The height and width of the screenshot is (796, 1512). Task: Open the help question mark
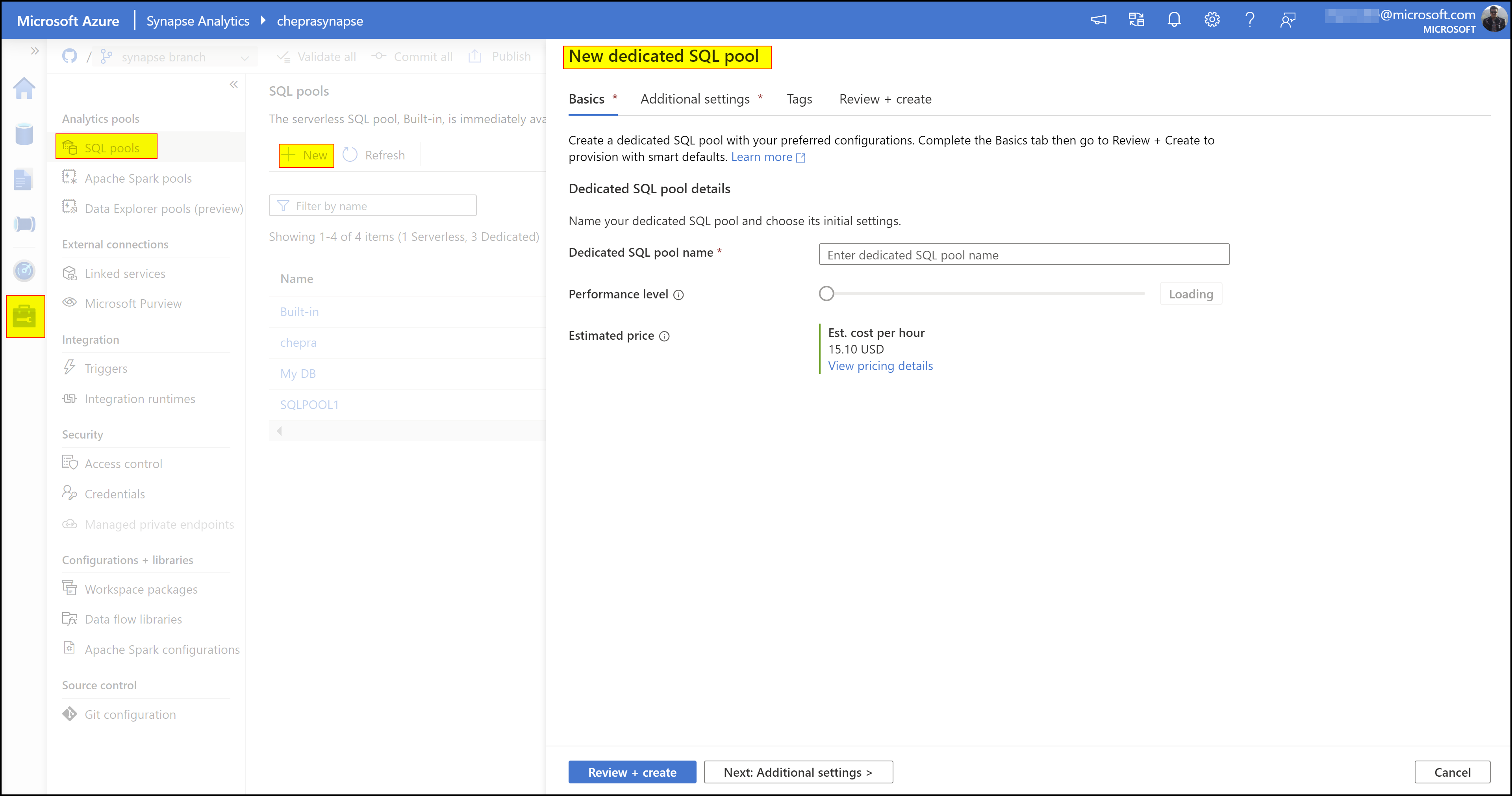1250,20
